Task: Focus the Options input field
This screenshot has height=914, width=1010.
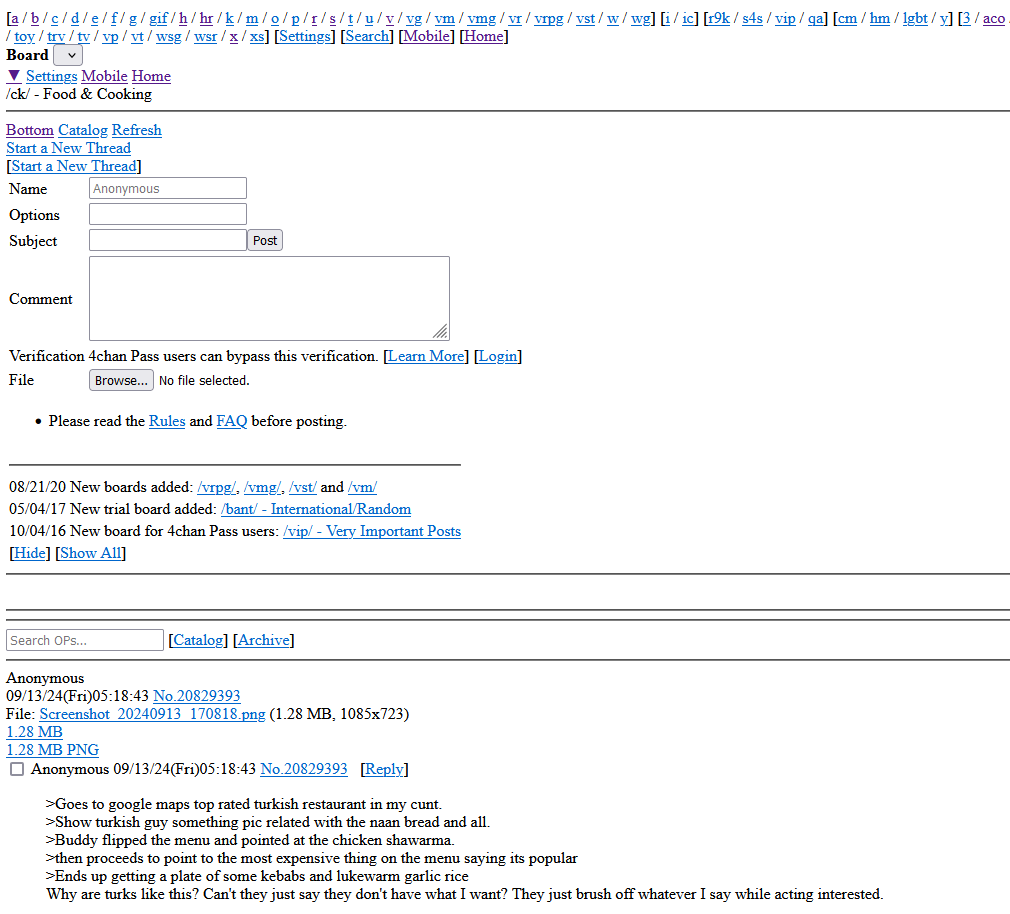Action: pyautogui.click(x=167, y=214)
